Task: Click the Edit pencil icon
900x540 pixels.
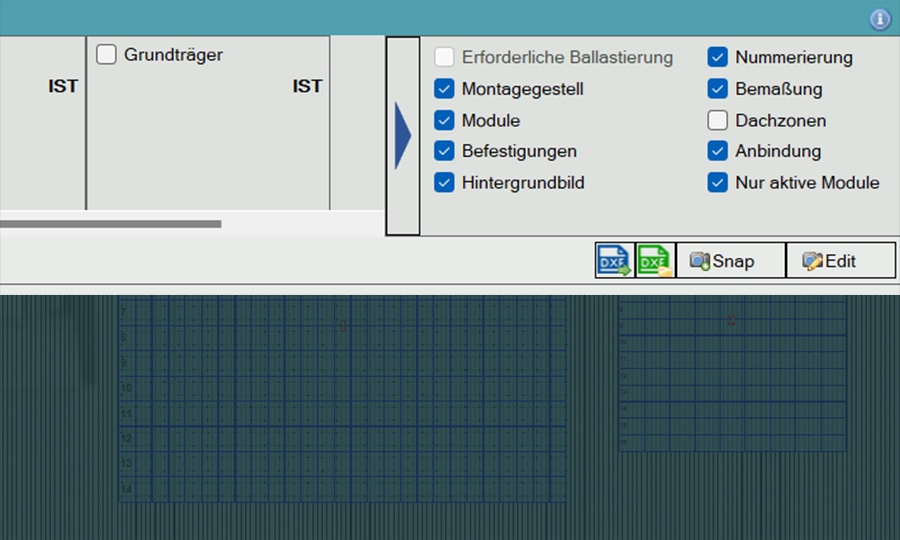Action: coord(812,261)
